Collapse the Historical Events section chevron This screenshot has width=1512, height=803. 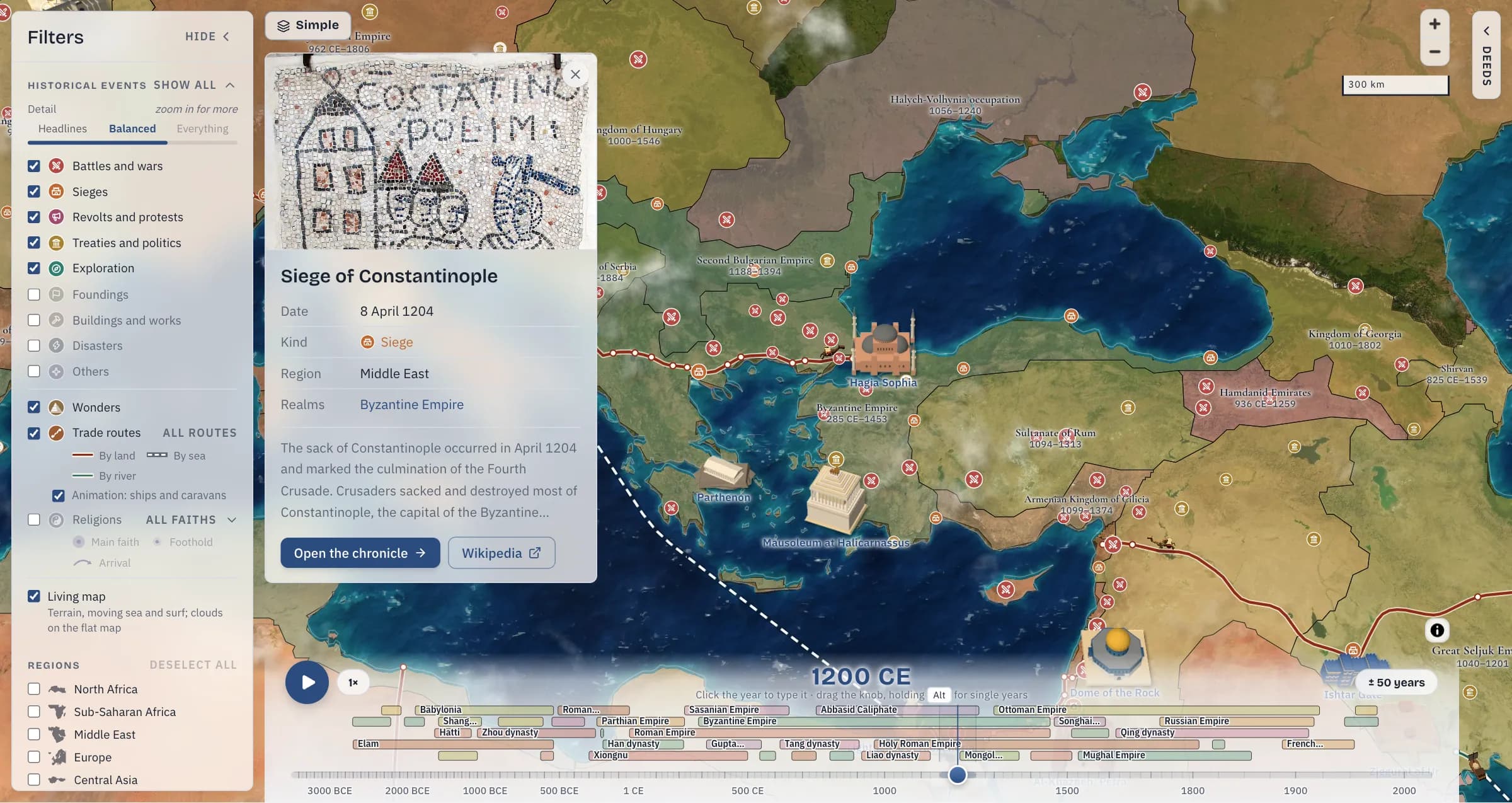[231, 85]
